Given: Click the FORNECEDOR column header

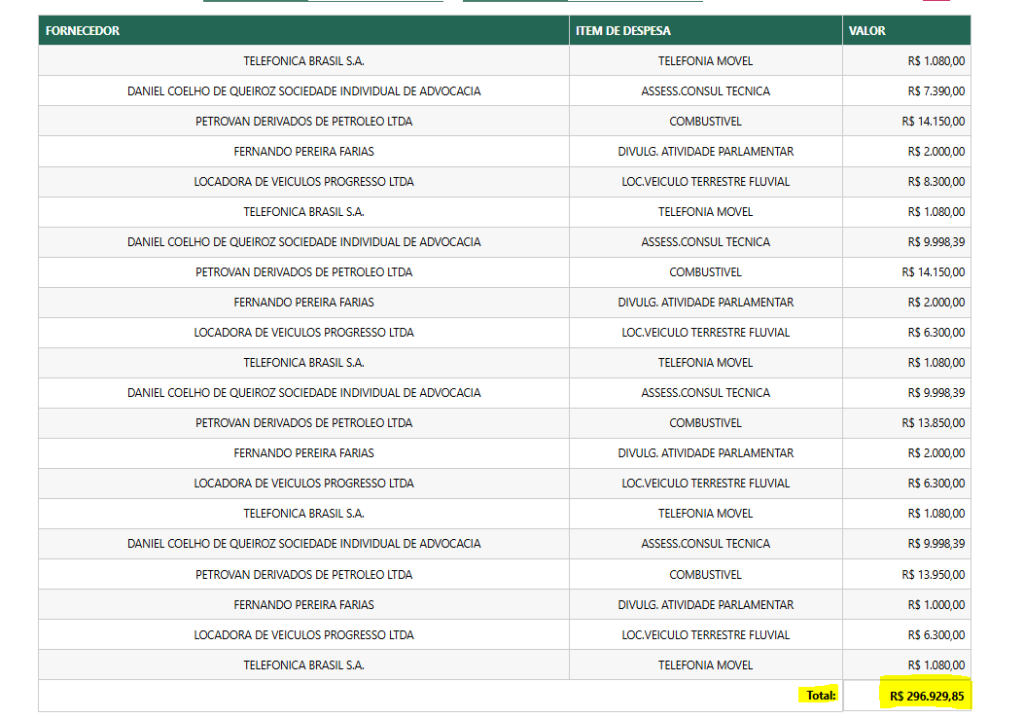Looking at the screenshot, I should tap(83, 31).
